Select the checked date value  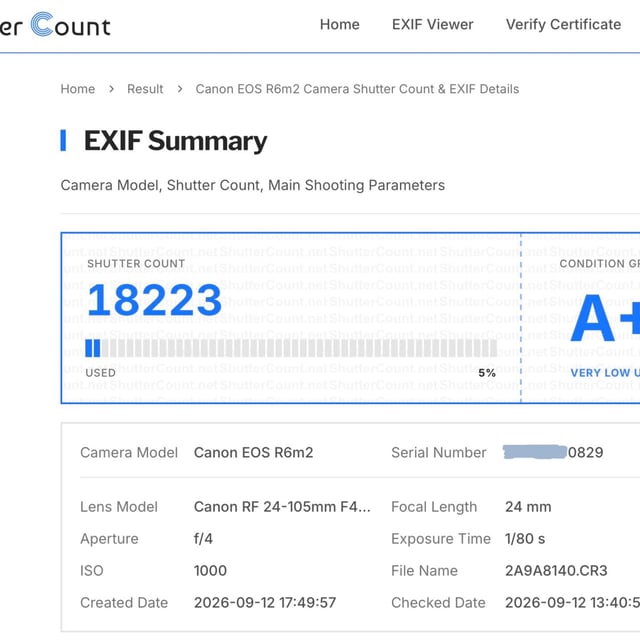click(572, 602)
